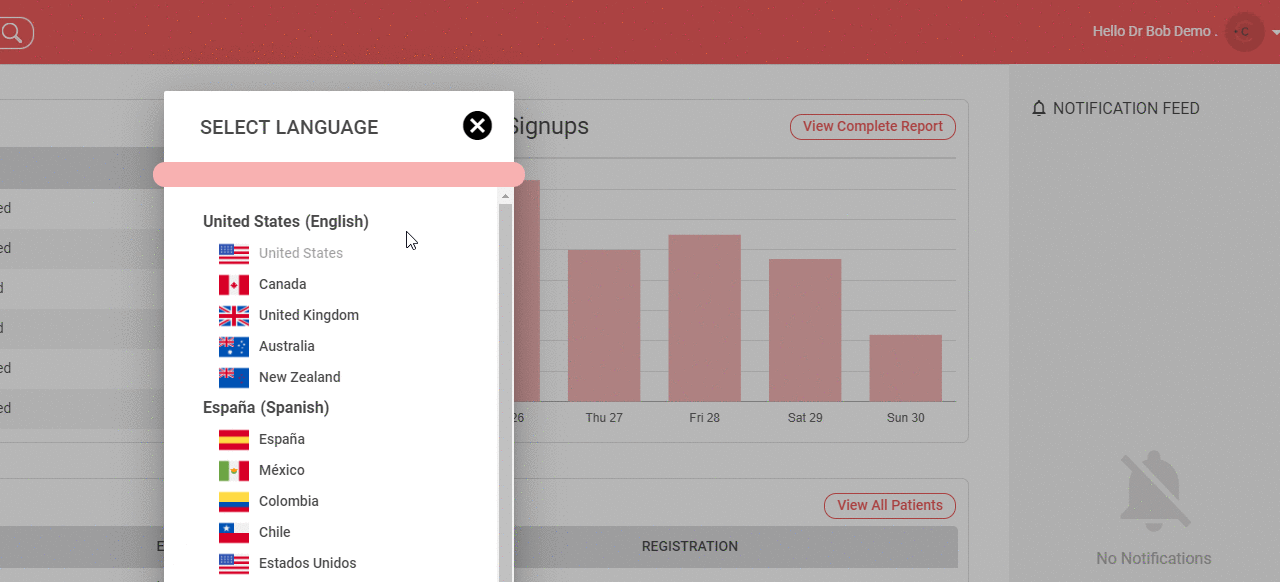The width and height of the screenshot is (1280, 582).
Task: Click the language list scrollbar up arrow
Action: click(x=505, y=197)
